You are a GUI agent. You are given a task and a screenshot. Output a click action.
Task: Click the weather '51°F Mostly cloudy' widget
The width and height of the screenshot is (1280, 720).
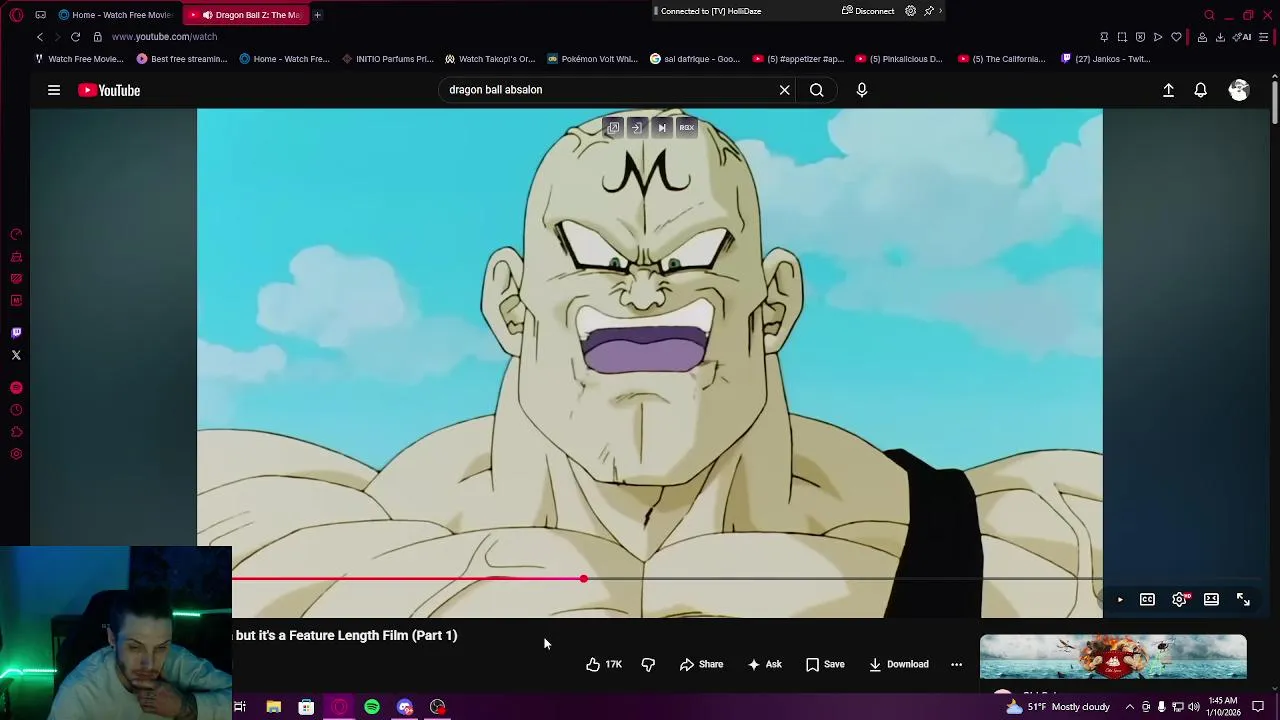tap(1058, 707)
